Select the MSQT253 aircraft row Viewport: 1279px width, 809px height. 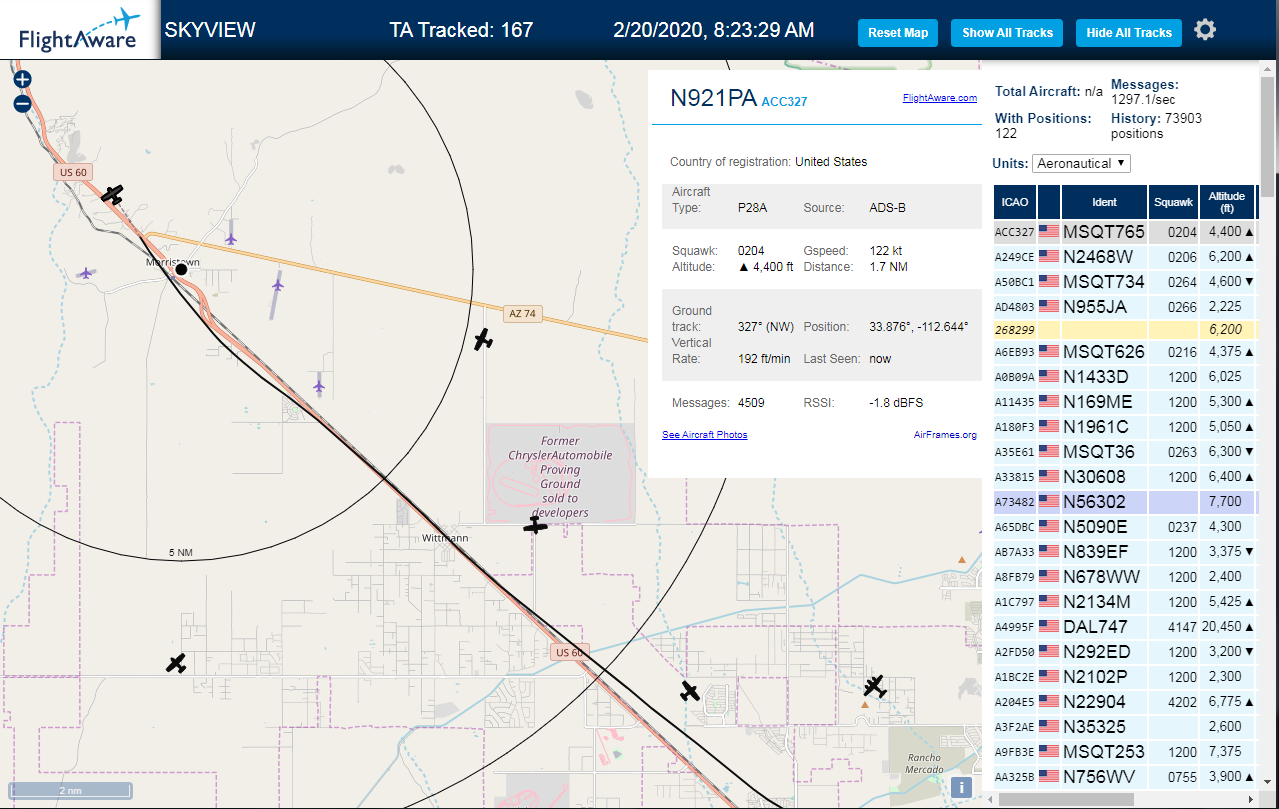[x=1125, y=752]
